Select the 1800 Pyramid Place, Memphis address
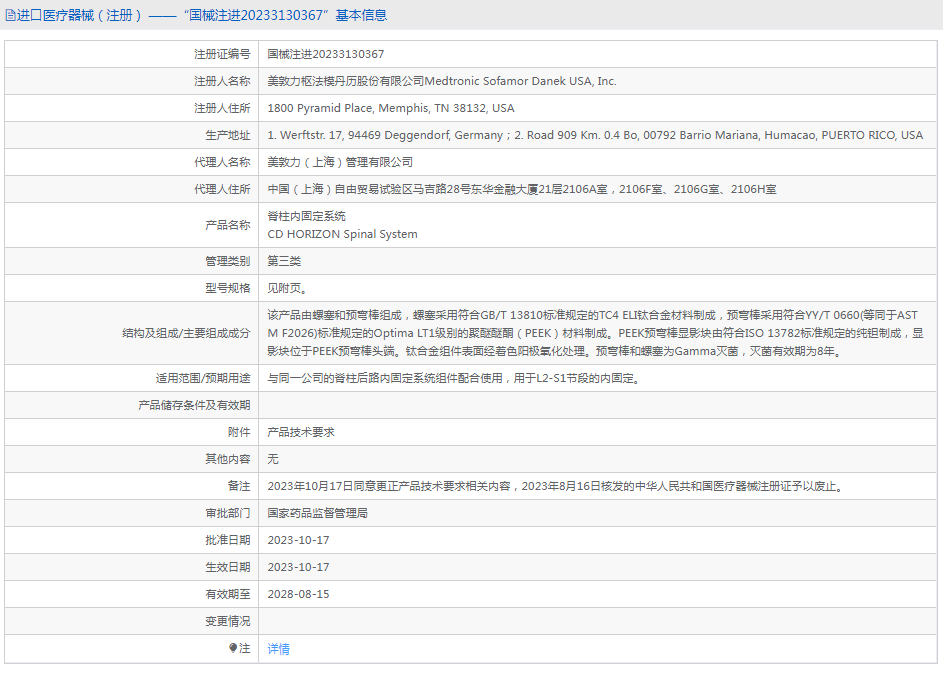 (391, 108)
